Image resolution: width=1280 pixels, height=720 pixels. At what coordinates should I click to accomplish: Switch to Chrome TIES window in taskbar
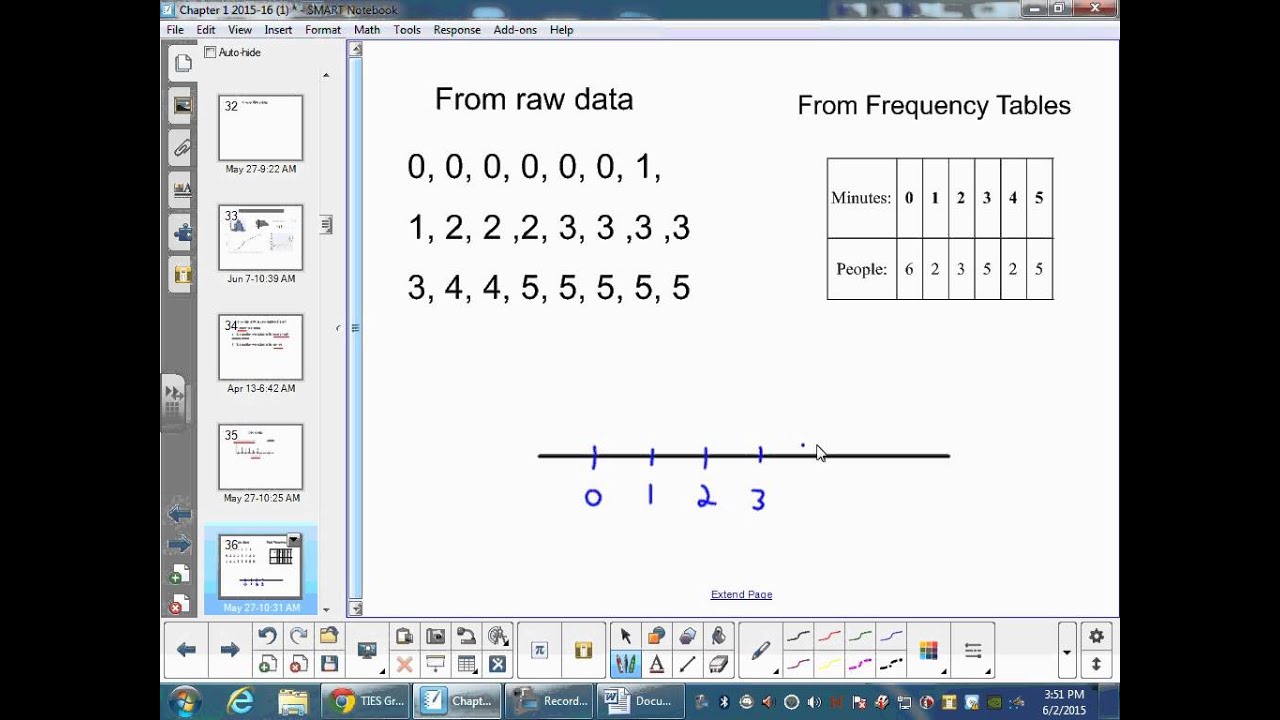click(367, 701)
